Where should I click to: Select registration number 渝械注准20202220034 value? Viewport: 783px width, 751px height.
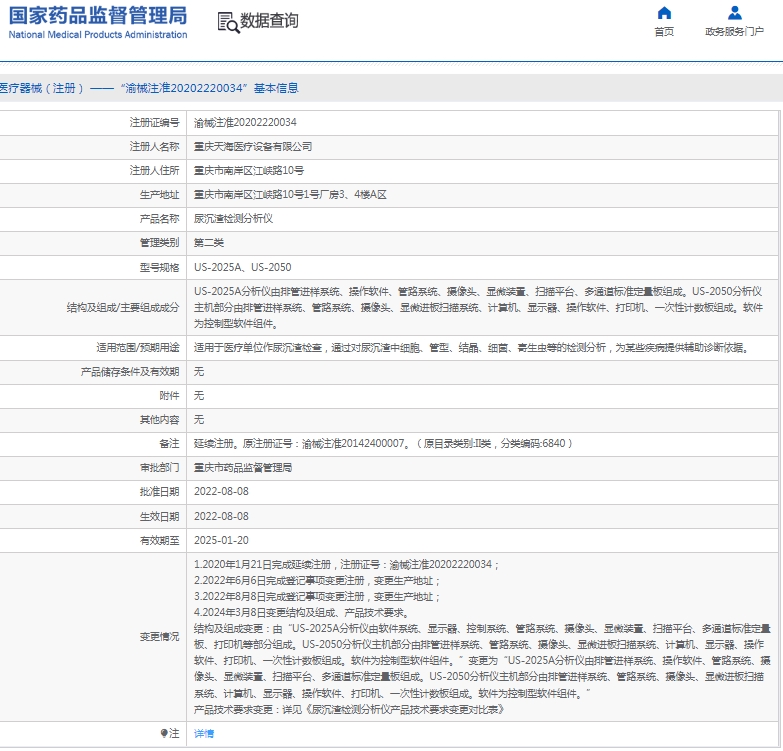245,122
